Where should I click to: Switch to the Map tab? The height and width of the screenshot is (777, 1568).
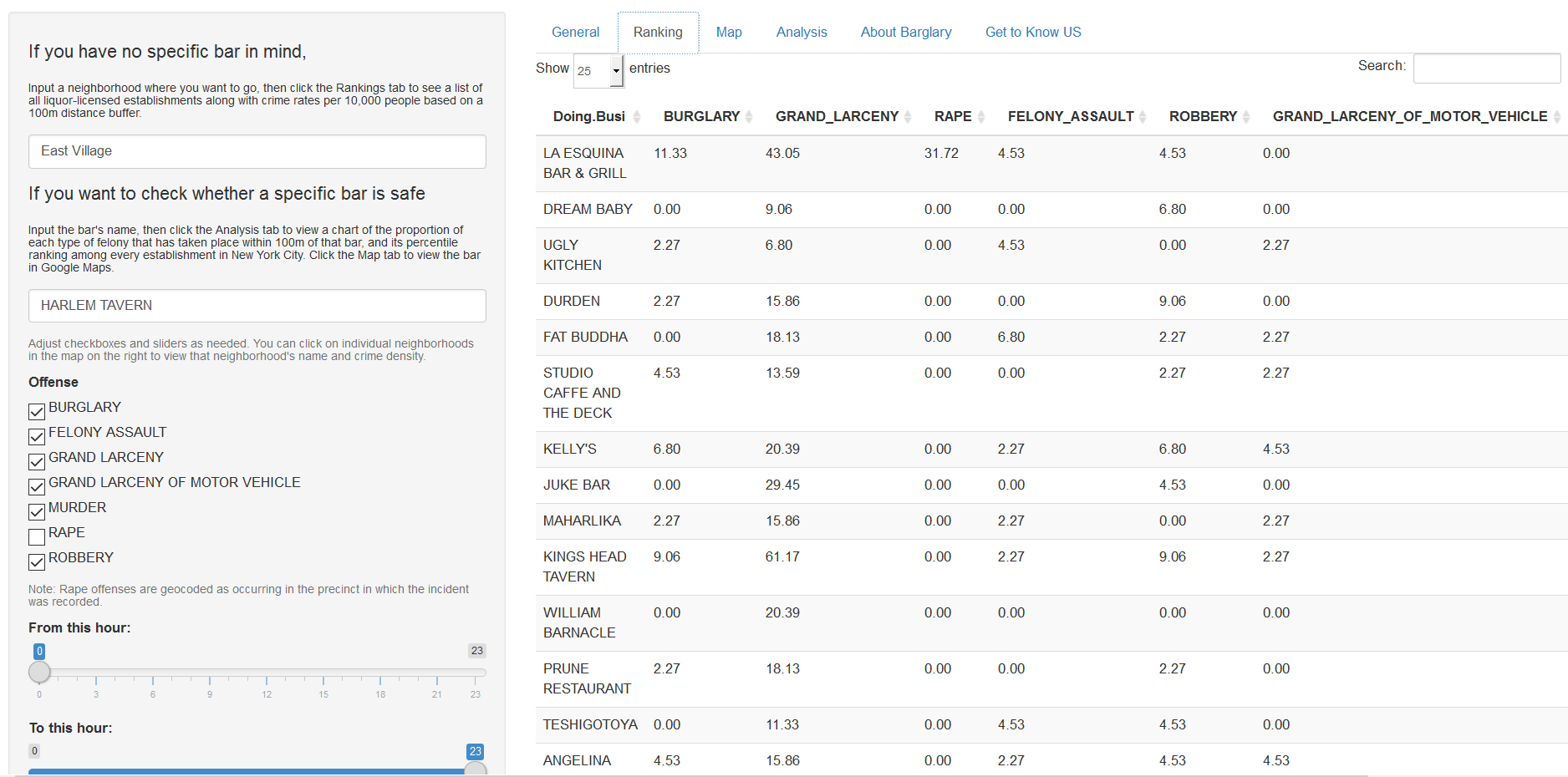[x=729, y=33]
